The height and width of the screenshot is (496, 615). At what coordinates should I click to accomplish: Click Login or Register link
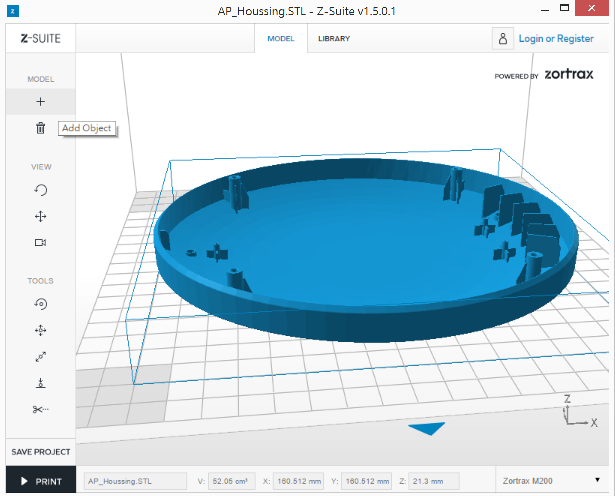pyautogui.click(x=556, y=38)
